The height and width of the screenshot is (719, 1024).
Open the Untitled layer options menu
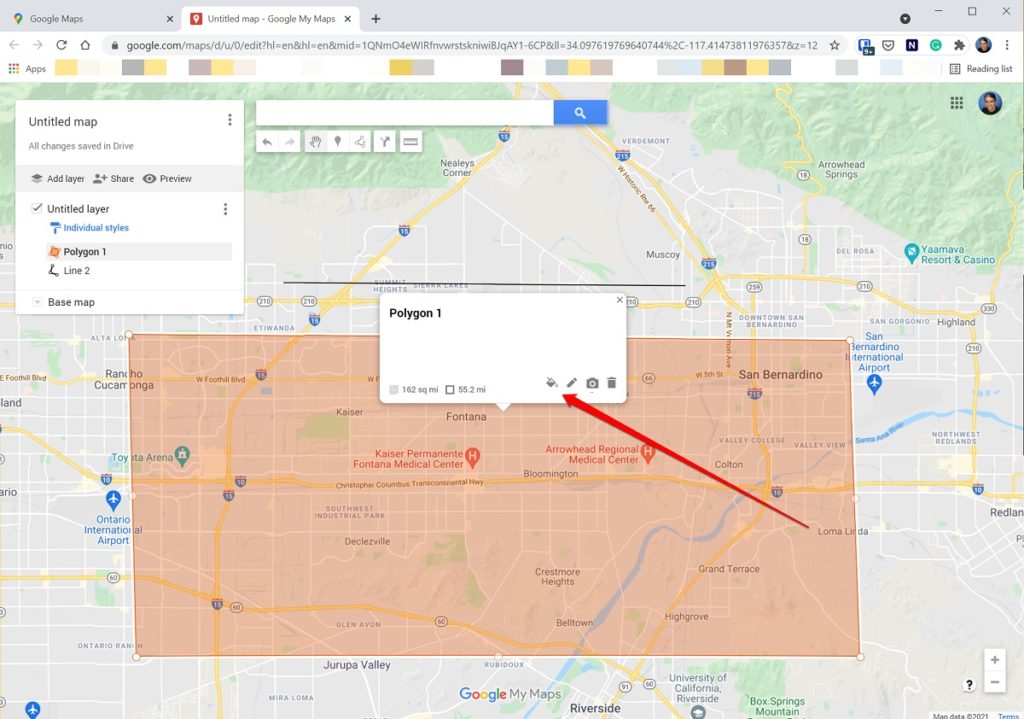coord(226,208)
